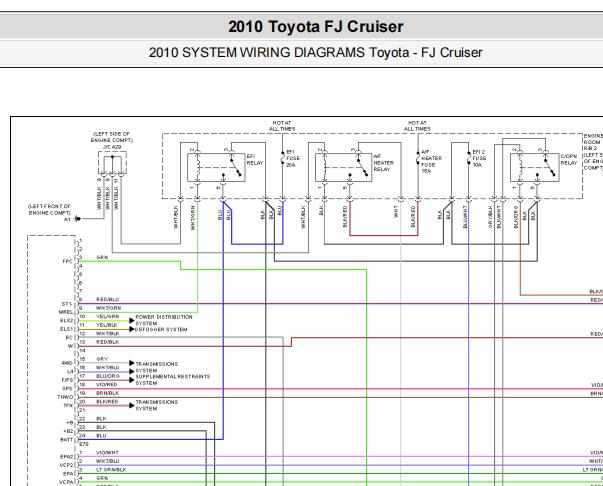Click the A/F heater relay symbol box

(x=344, y=167)
